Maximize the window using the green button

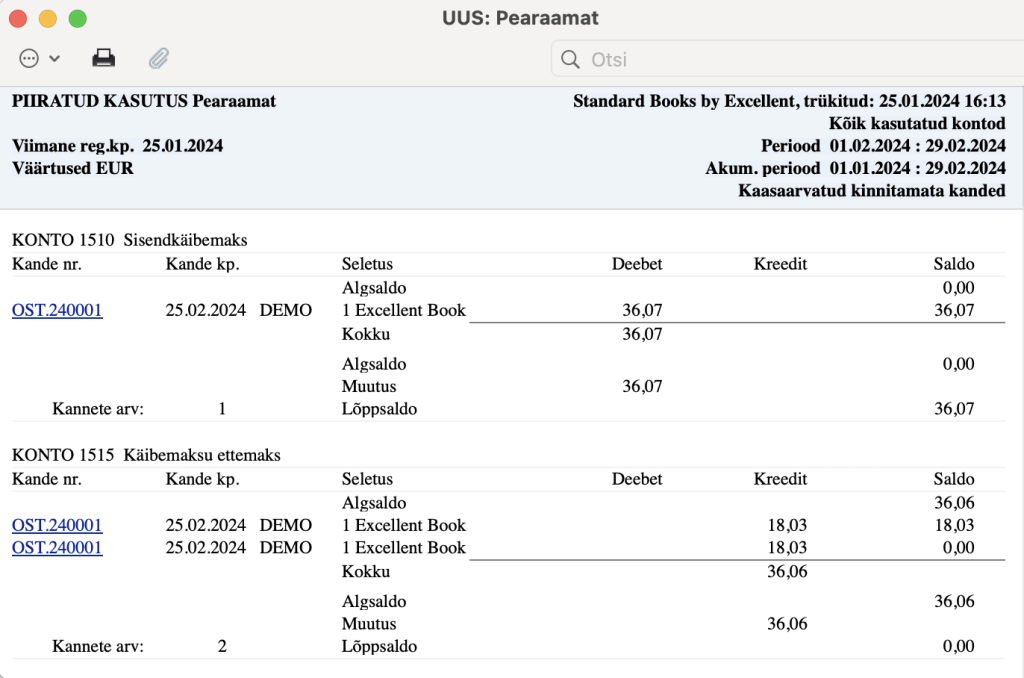tap(78, 19)
